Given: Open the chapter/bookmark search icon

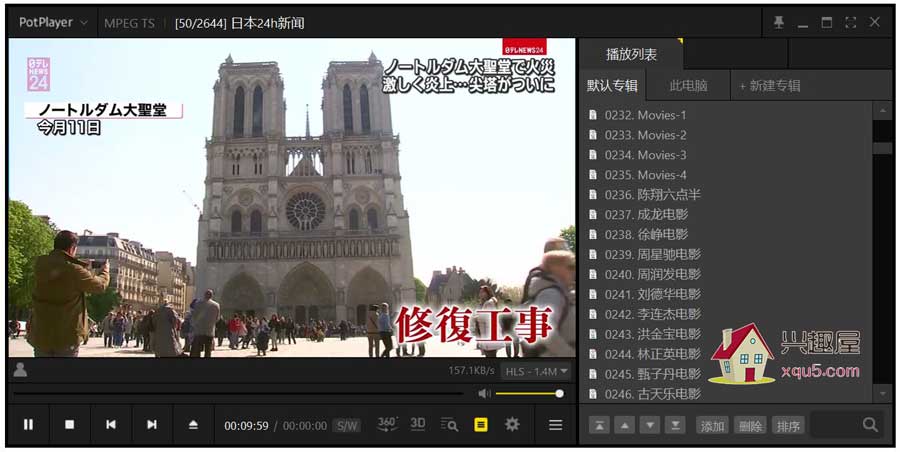Looking at the screenshot, I should [x=449, y=425].
